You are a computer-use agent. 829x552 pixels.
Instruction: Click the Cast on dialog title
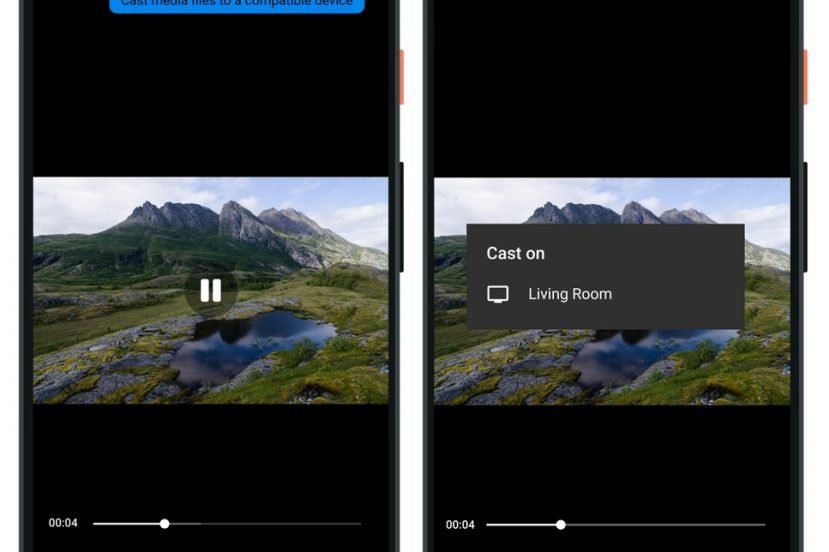(515, 253)
